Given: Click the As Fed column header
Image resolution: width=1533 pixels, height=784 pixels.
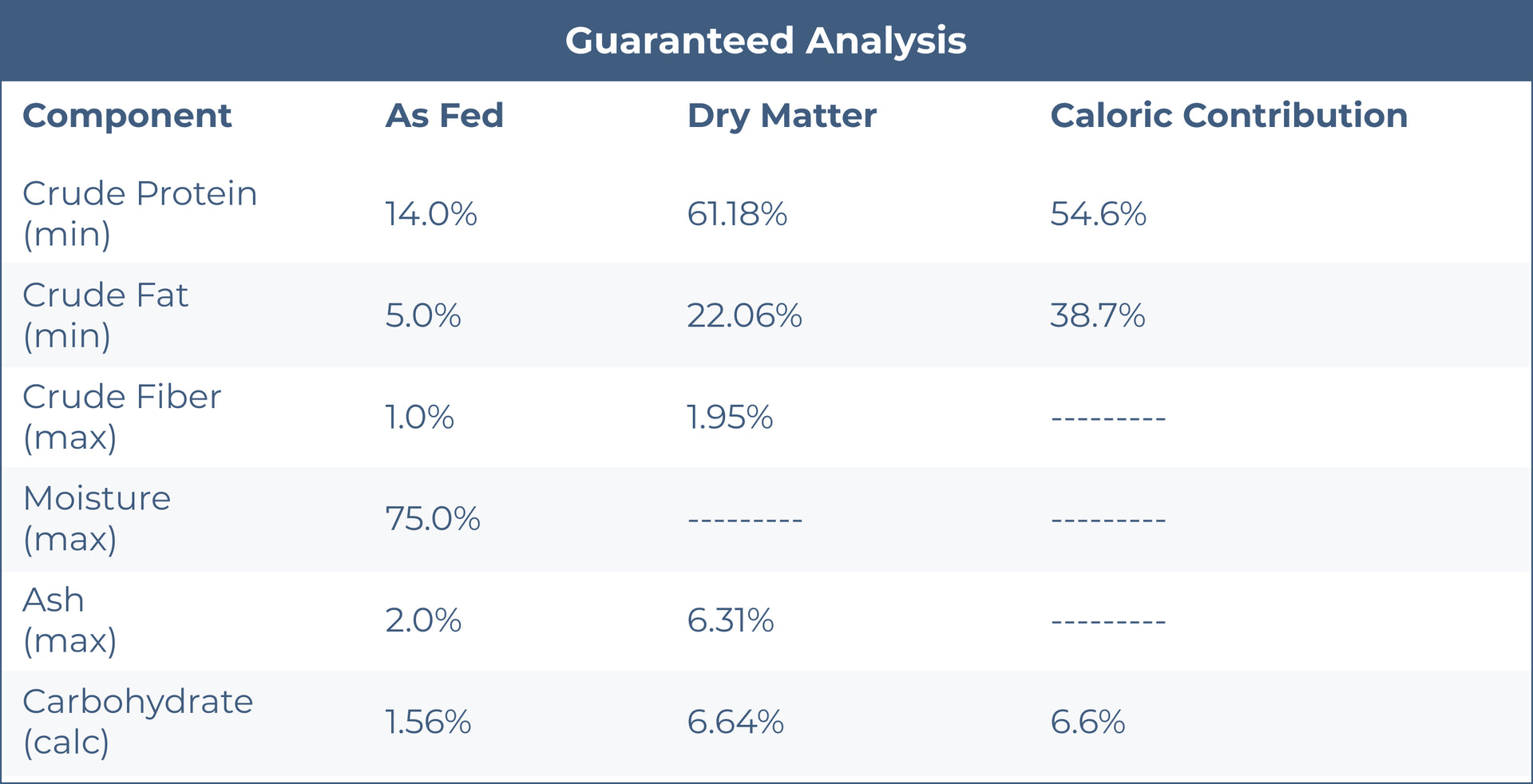Looking at the screenshot, I should [444, 116].
